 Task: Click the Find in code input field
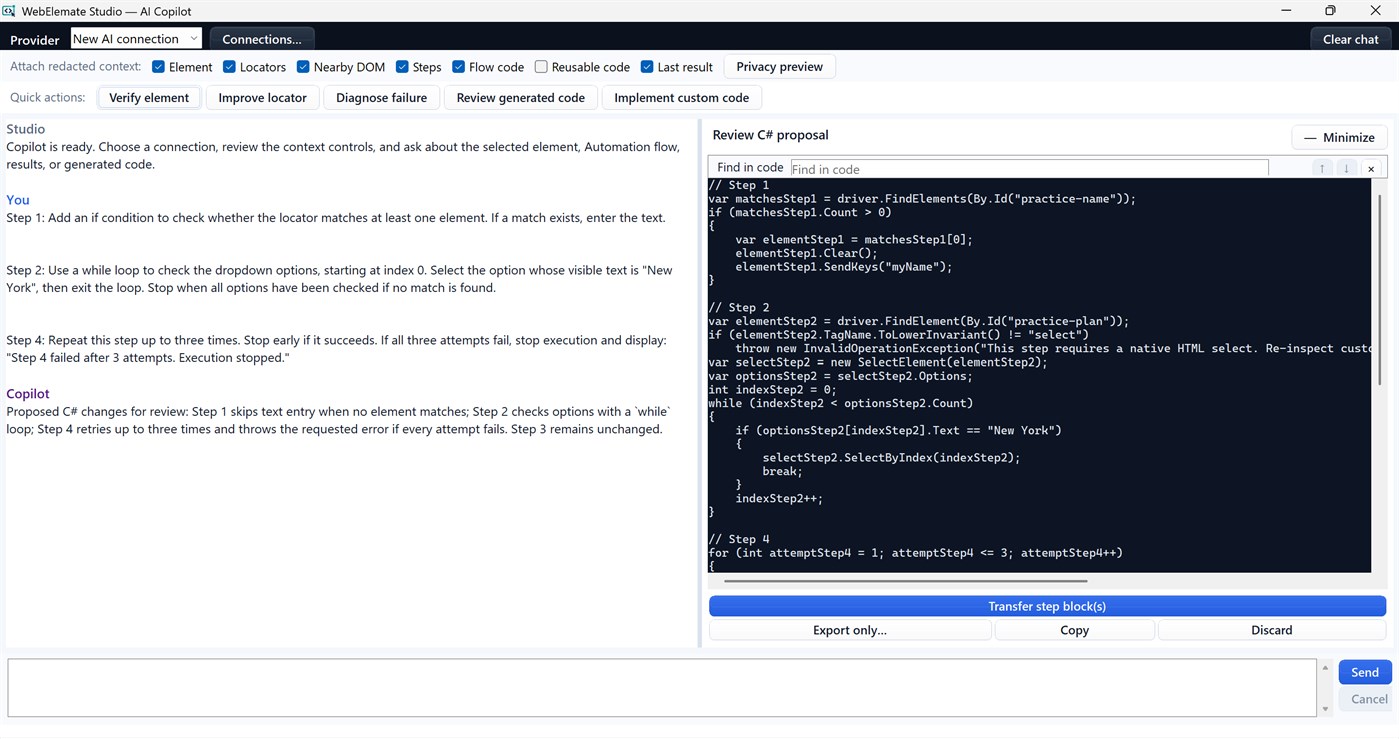pyautogui.click(x=1029, y=168)
